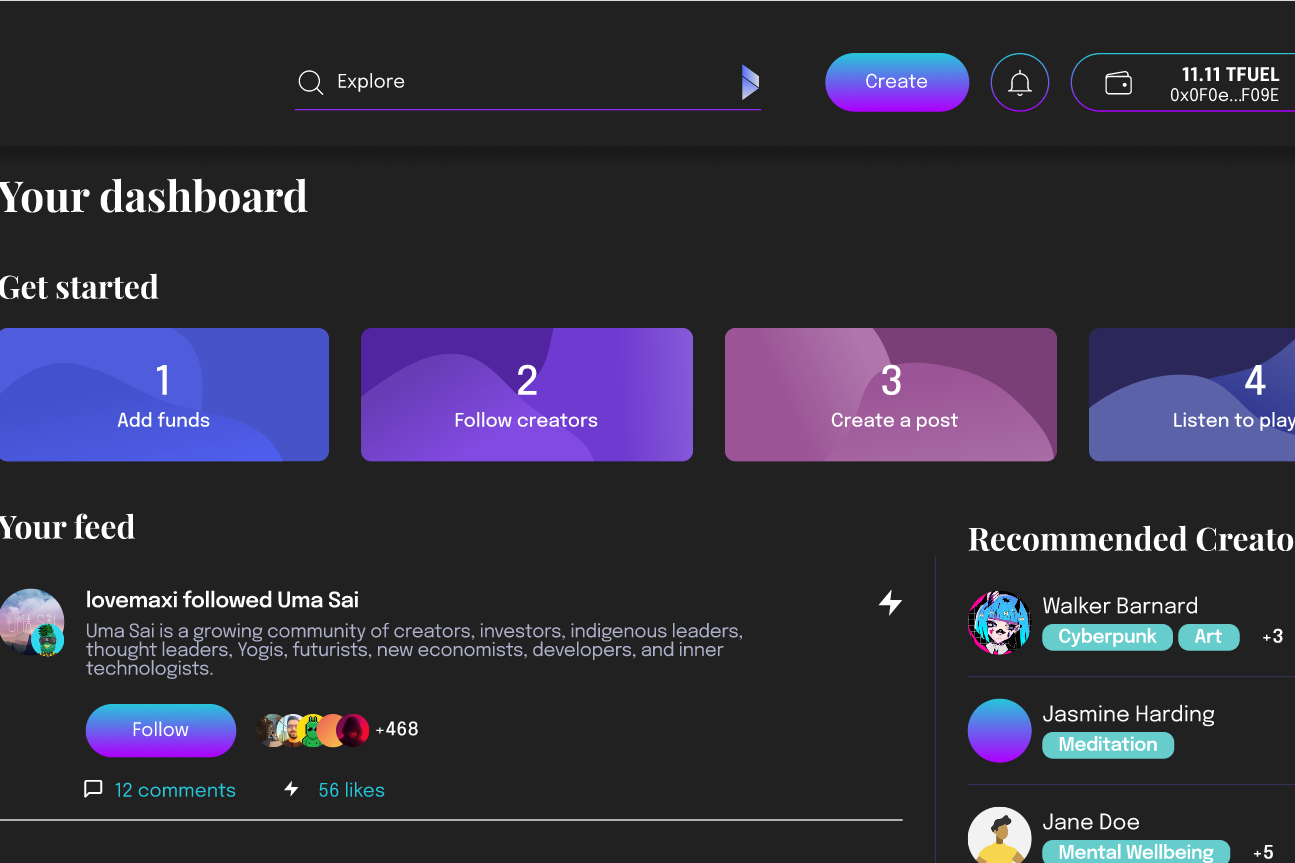Open Walker Barnard creator profile name
Screen dimensions: 1295x863
click(x=1120, y=605)
